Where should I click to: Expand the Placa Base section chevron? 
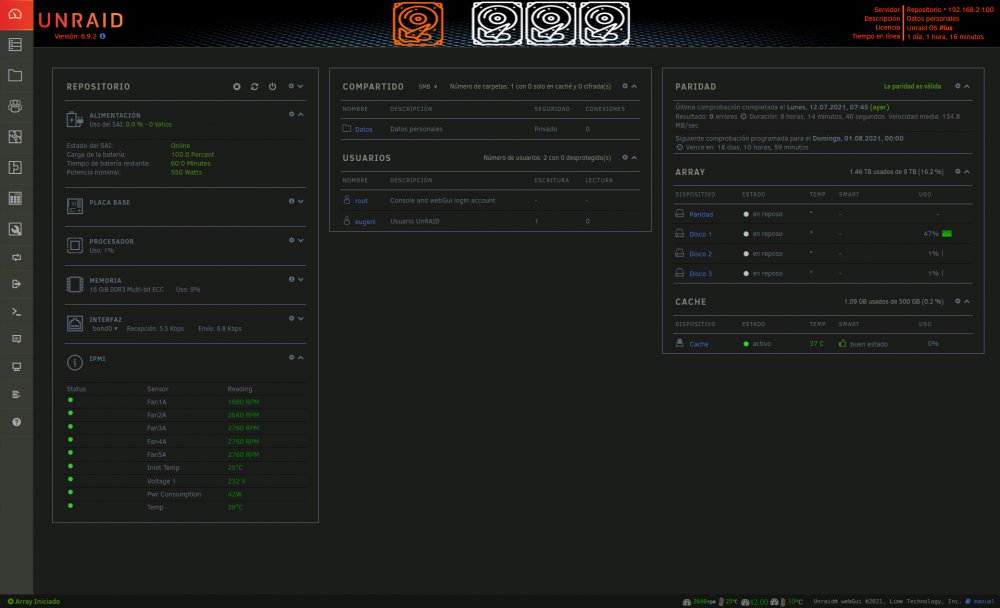tap(300, 201)
